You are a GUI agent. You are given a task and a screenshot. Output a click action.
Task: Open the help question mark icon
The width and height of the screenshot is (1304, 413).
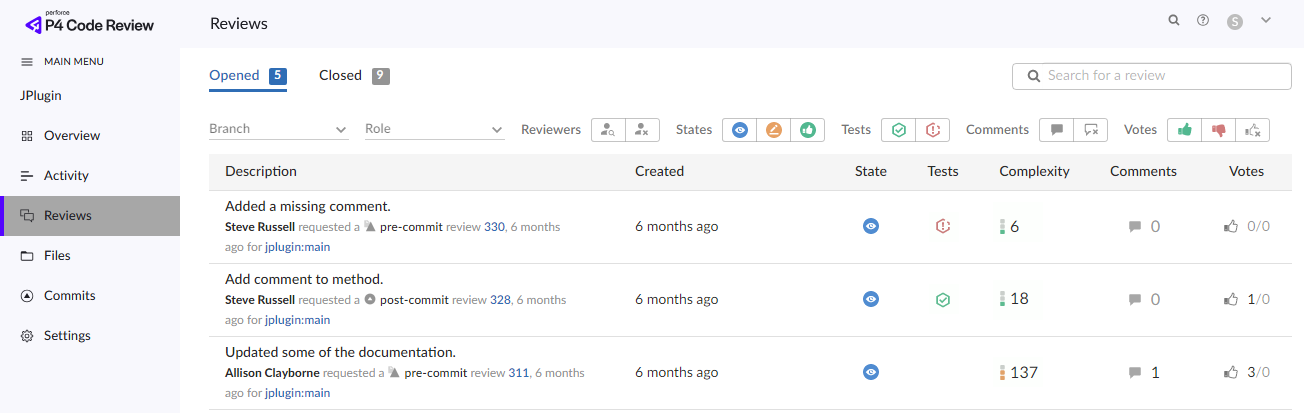coord(1203,20)
